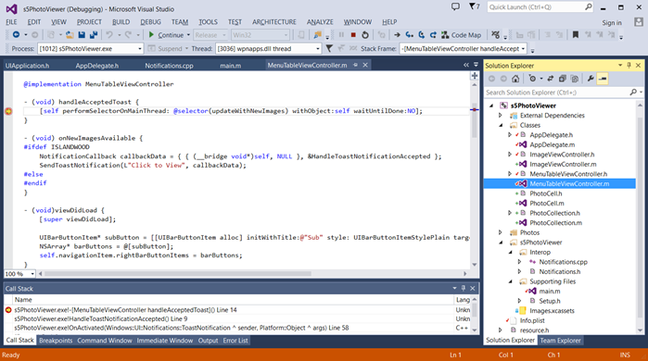Switch to the Notifications.cpp editor tab

click(169, 65)
